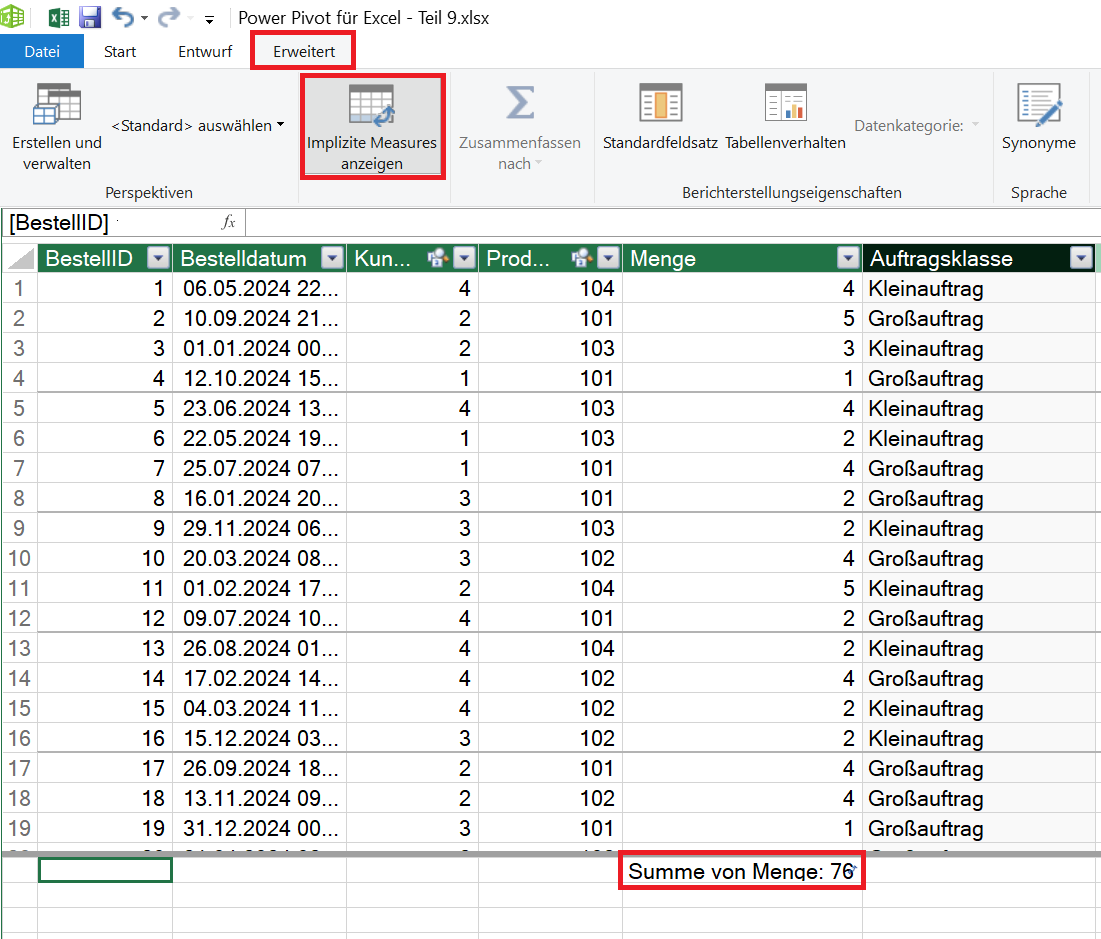Image resolution: width=1101 pixels, height=939 pixels.
Task: Click the Bestelldatum cell 26.08.2024 01...
Action: [260, 648]
